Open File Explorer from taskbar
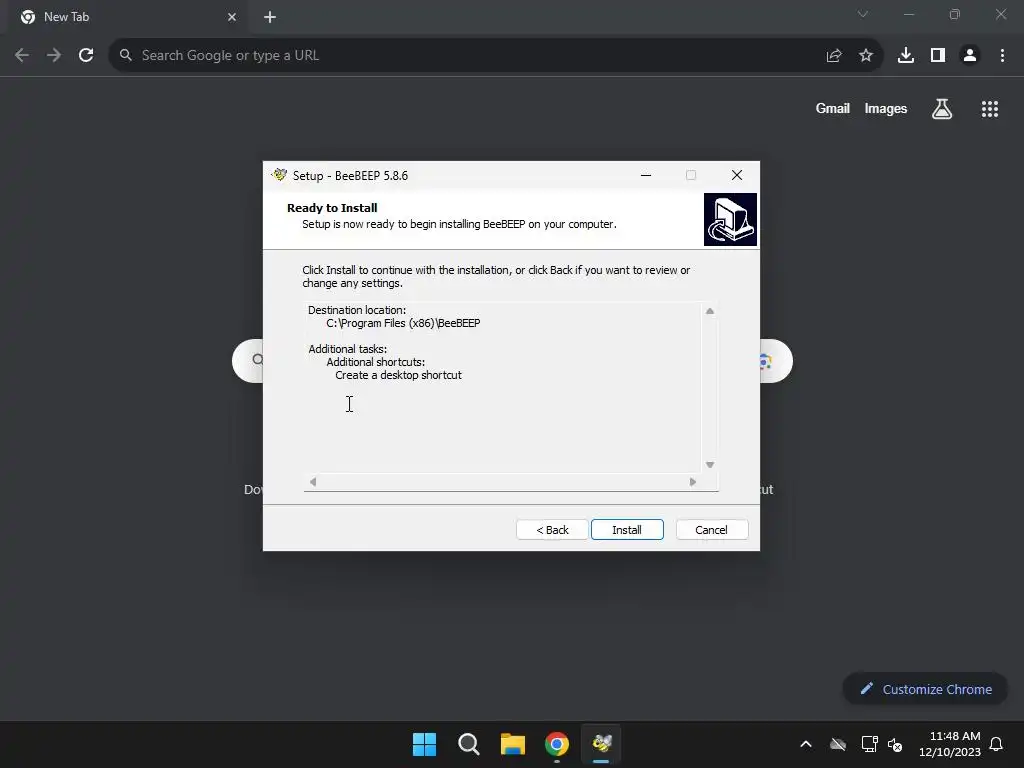The image size is (1024, 768). (x=513, y=744)
